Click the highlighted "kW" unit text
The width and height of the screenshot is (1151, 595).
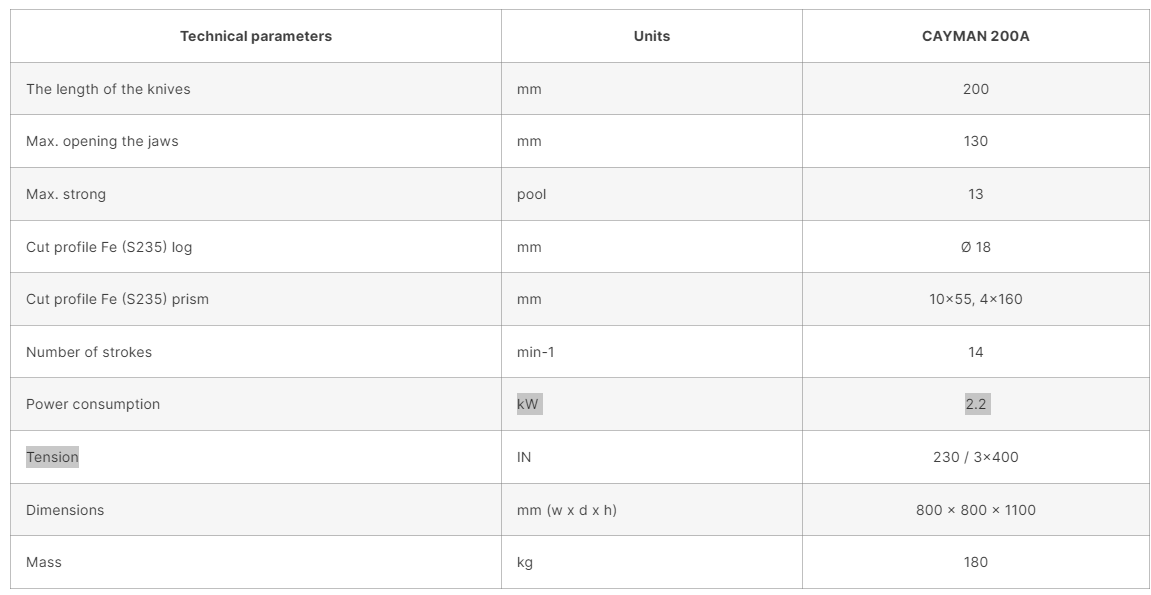(x=529, y=404)
